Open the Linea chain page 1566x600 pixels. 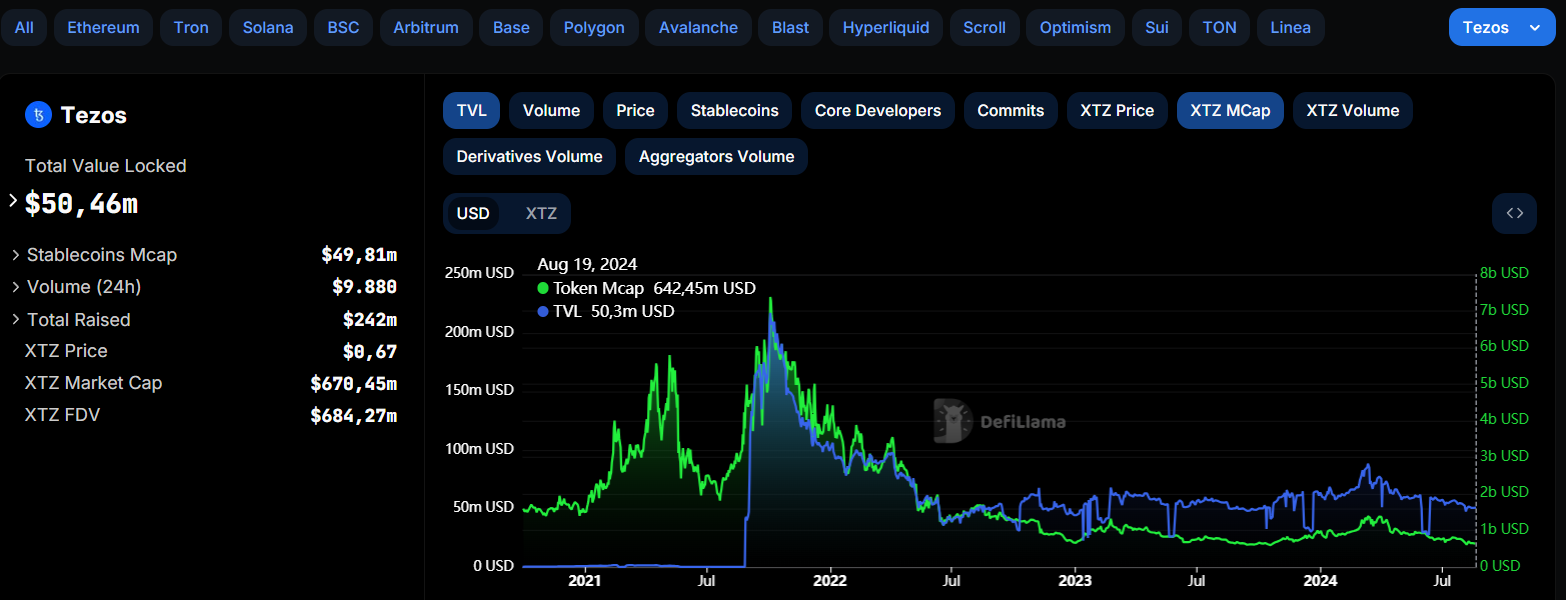[x=1290, y=27]
